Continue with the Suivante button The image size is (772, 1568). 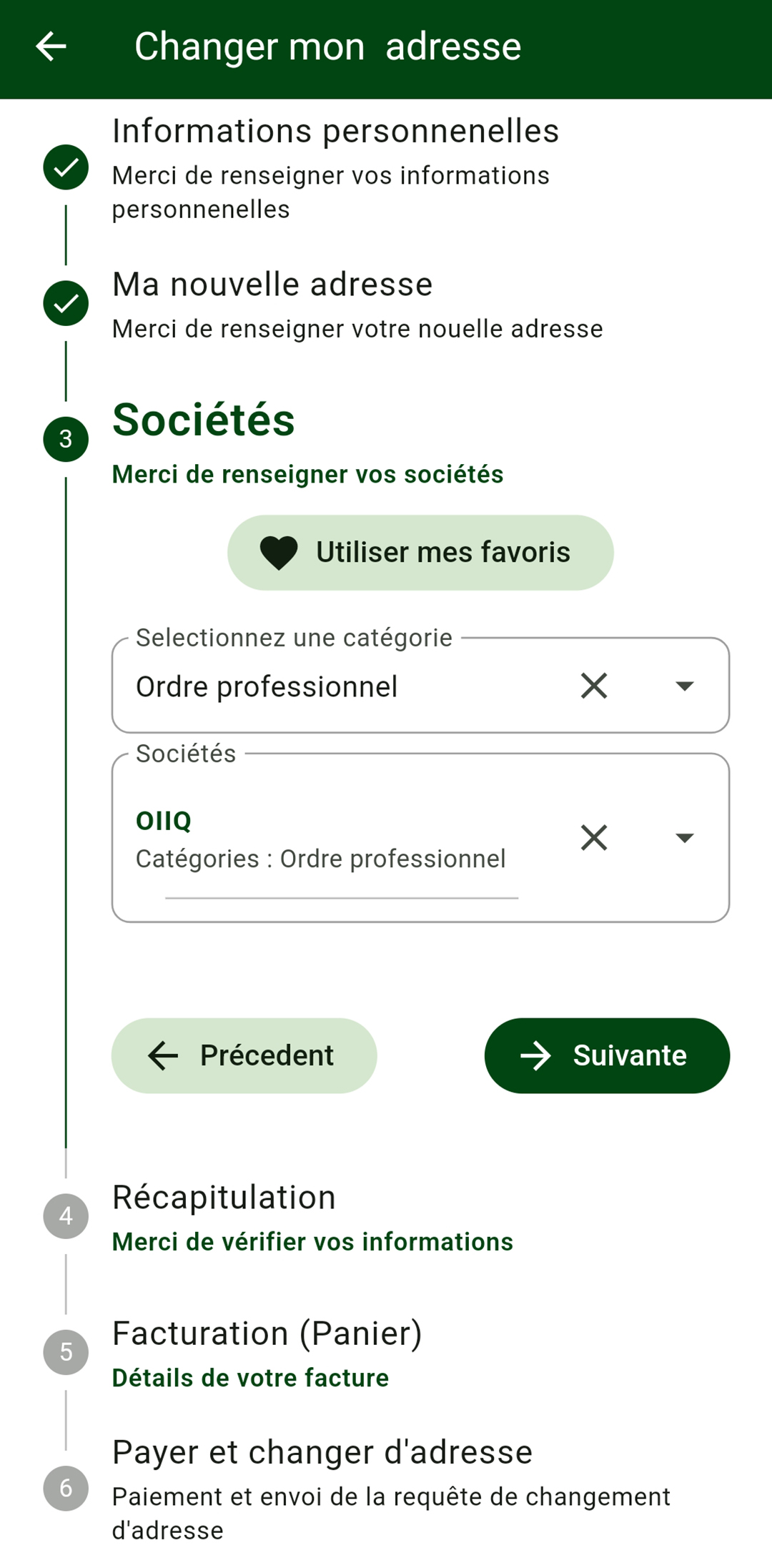tap(607, 1055)
